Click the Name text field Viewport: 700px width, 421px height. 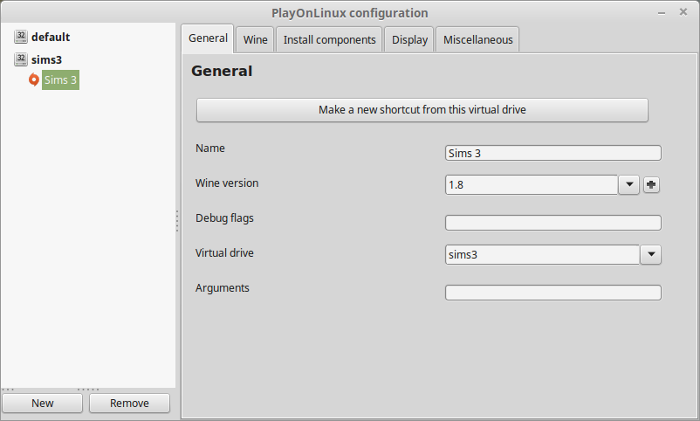point(553,153)
